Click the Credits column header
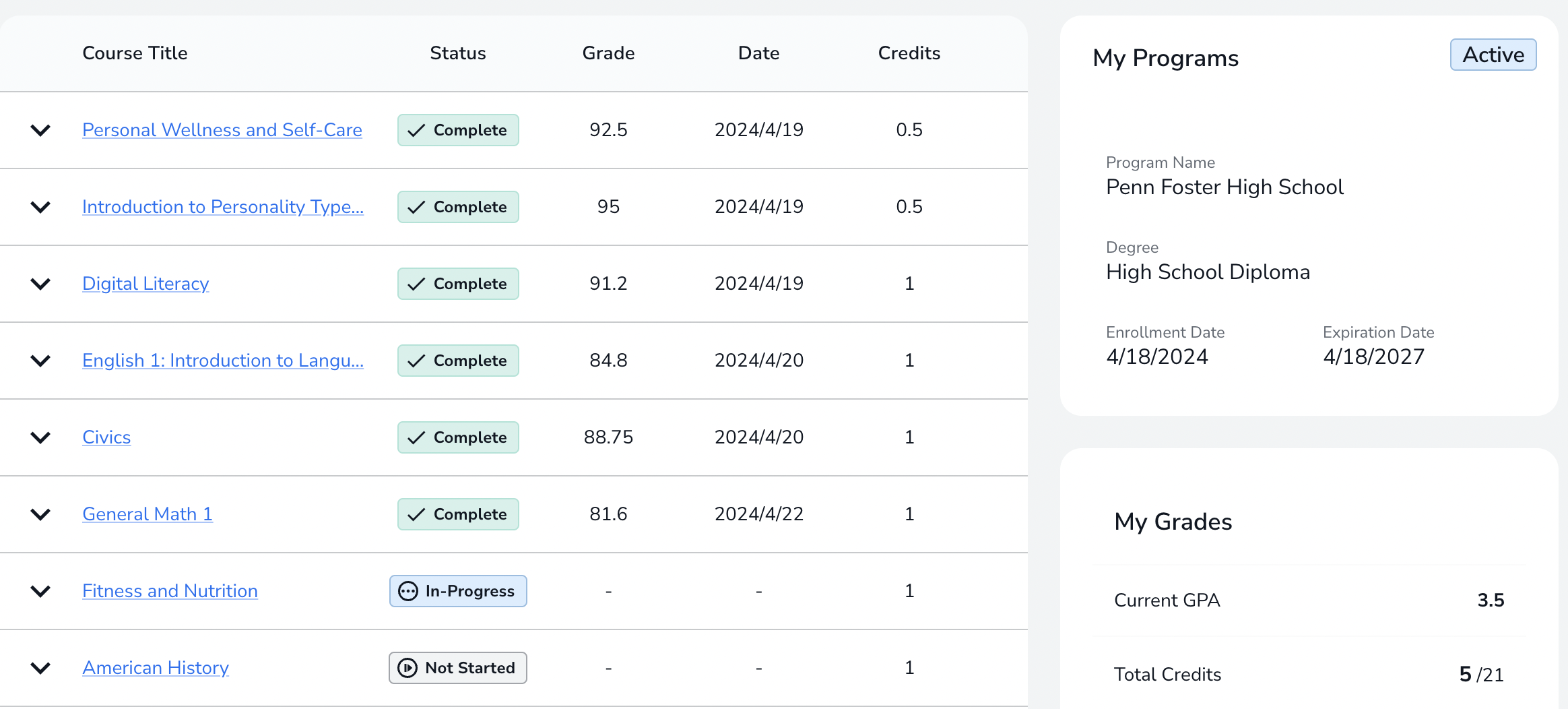This screenshot has height=709, width=1568. click(909, 53)
